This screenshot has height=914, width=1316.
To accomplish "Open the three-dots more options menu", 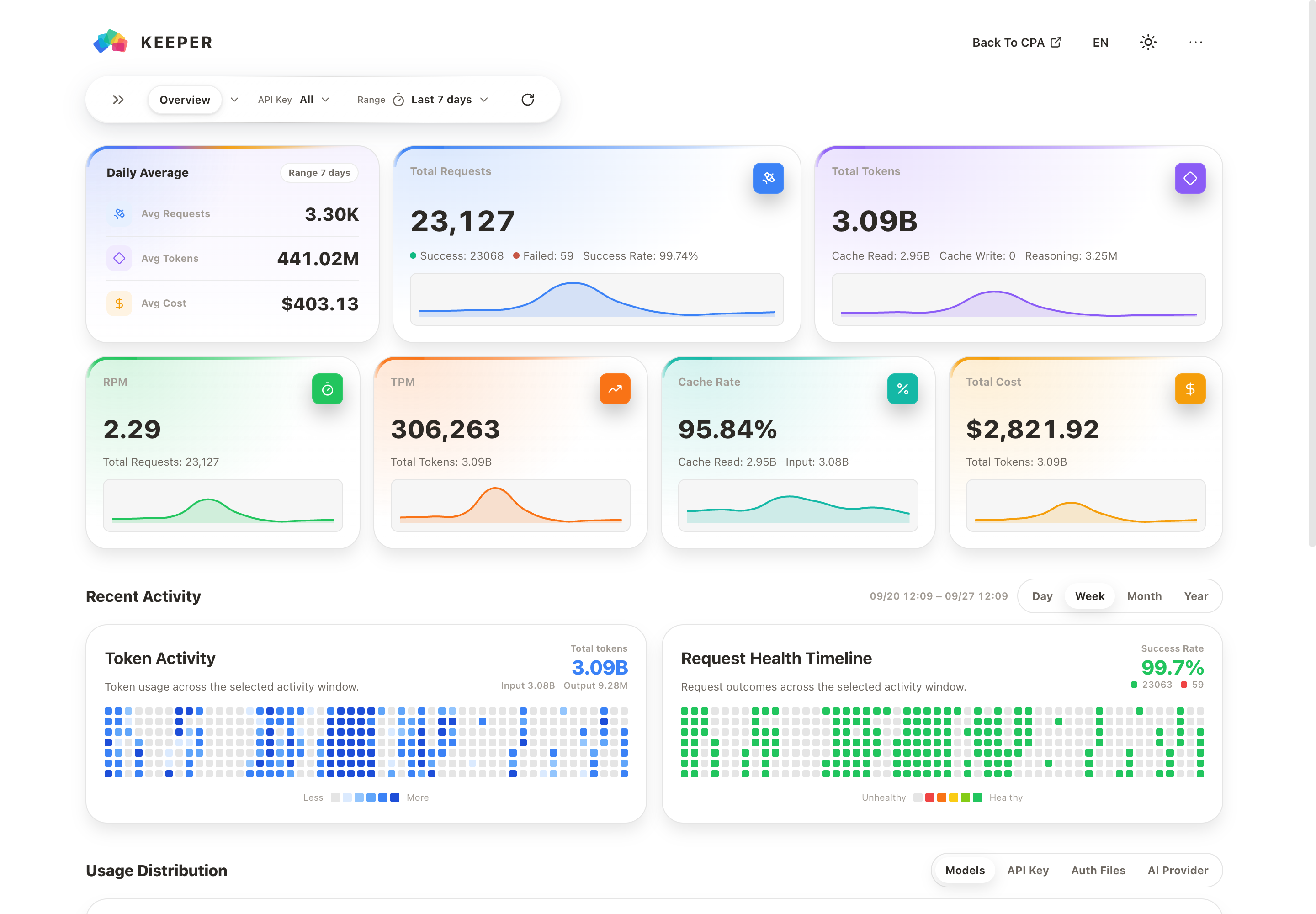I will point(1195,43).
